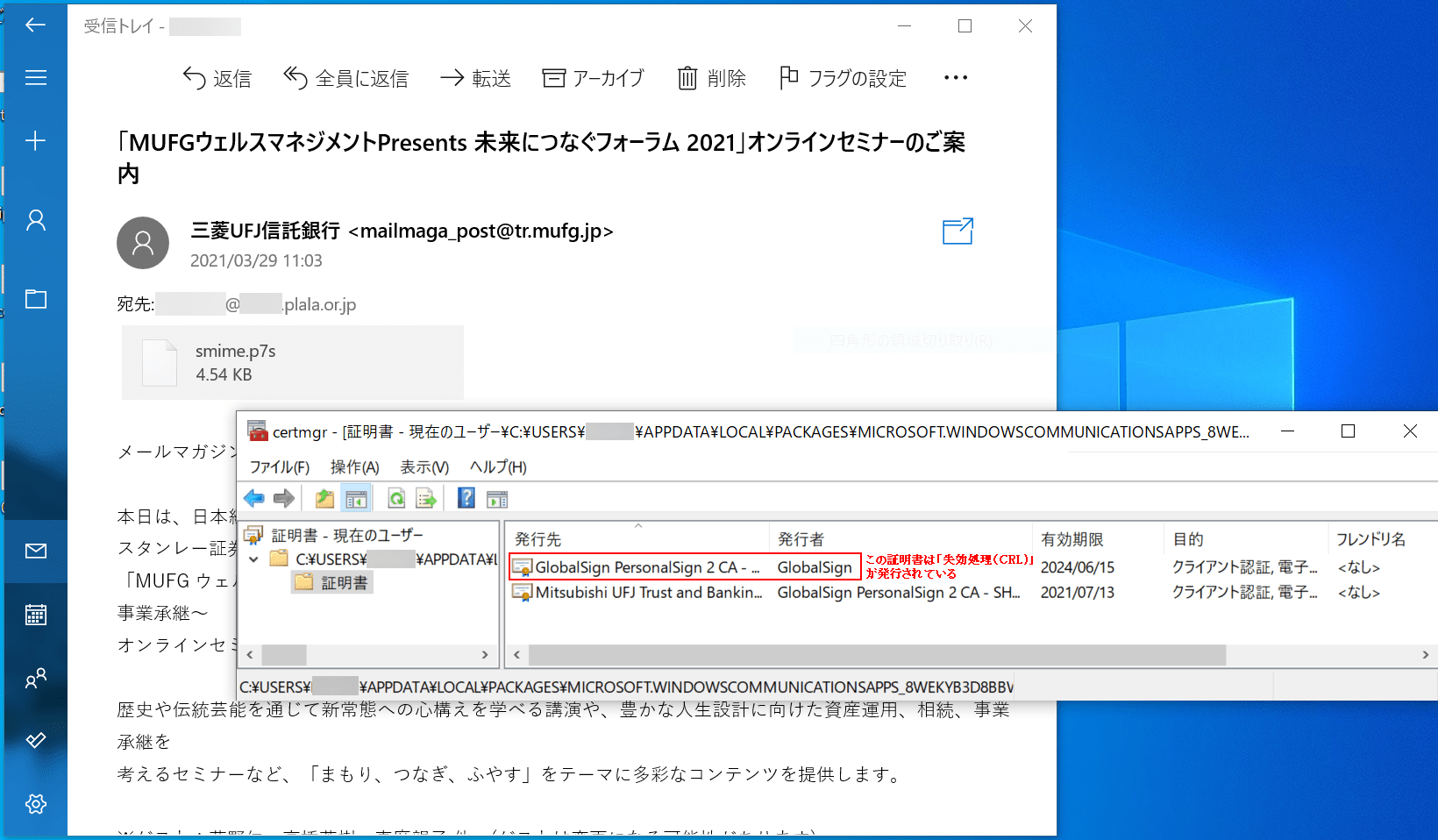Screen dimensions: 1438x840
Task: Switch to Mail envelope icon in sidebar
Action: point(35,551)
